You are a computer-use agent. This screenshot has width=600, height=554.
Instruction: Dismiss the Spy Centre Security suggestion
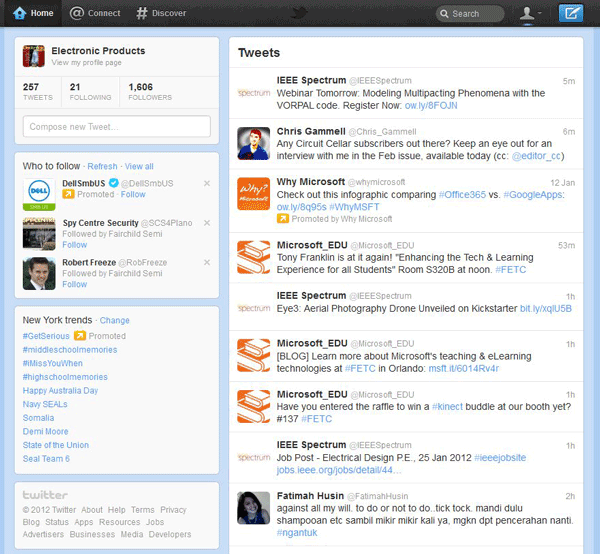tap(207, 223)
